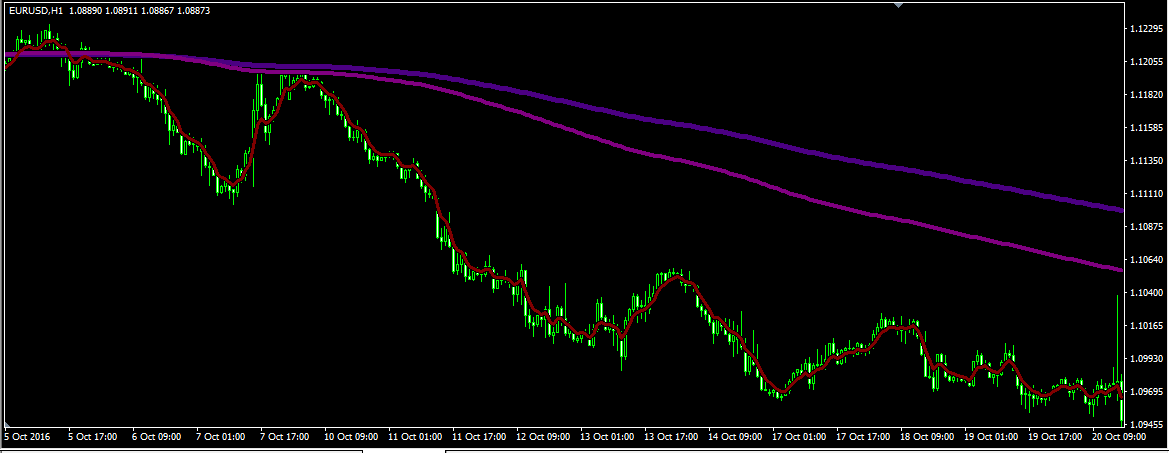Image resolution: width=1169 pixels, height=453 pixels.
Task: Click the 1.10875 price axis label
Action: point(1146,226)
